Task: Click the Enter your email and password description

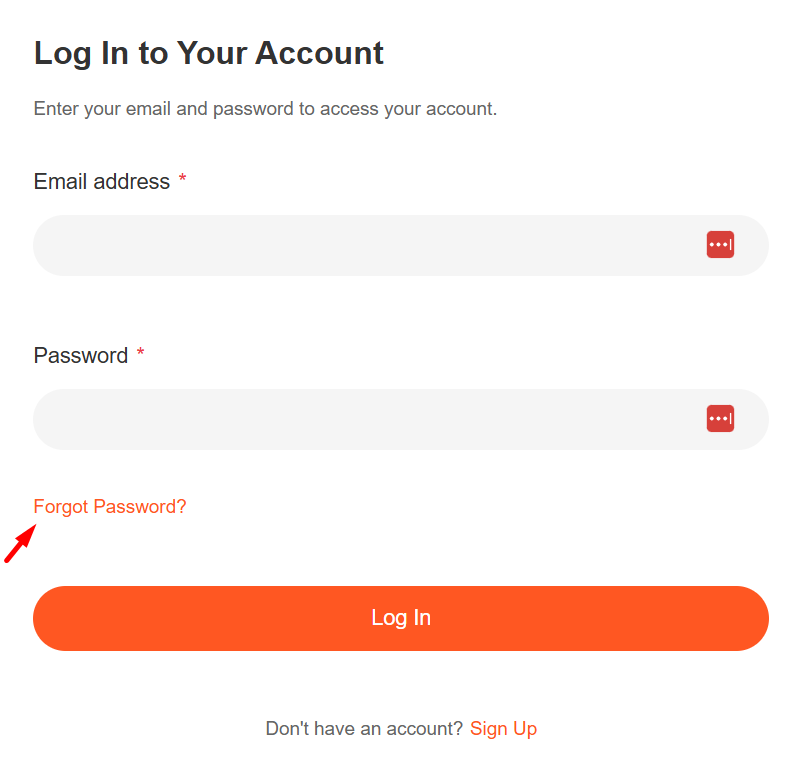Action: (x=265, y=109)
